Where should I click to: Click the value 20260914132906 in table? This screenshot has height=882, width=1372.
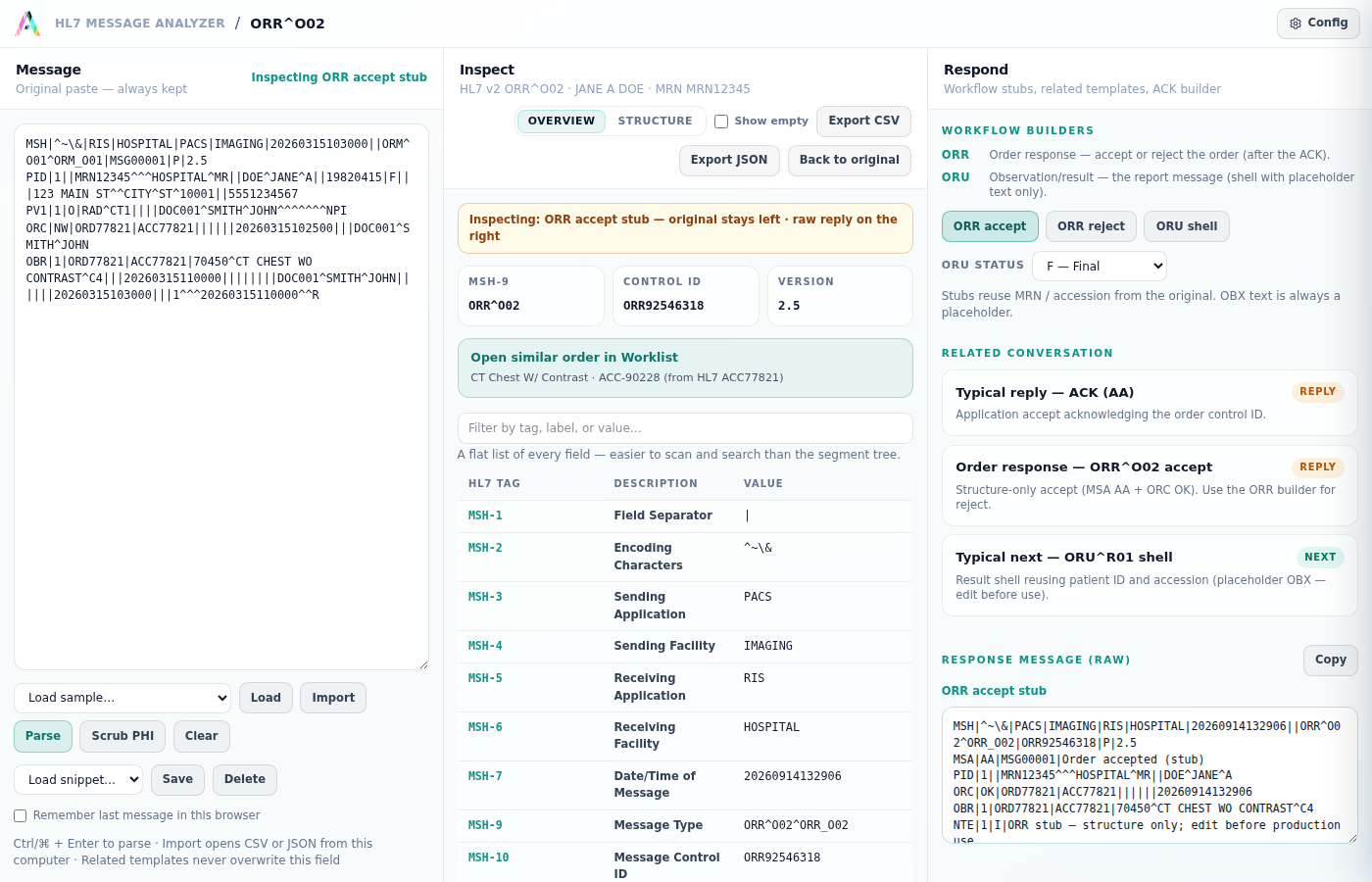coord(793,776)
